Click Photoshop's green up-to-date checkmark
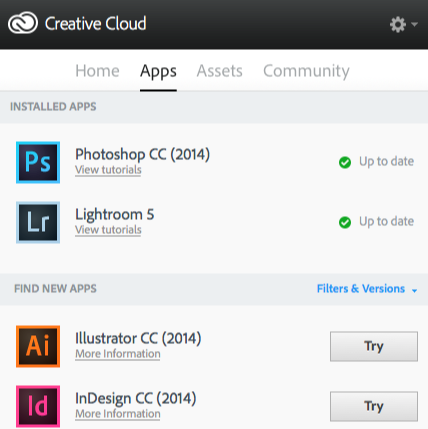 (345, 162)
